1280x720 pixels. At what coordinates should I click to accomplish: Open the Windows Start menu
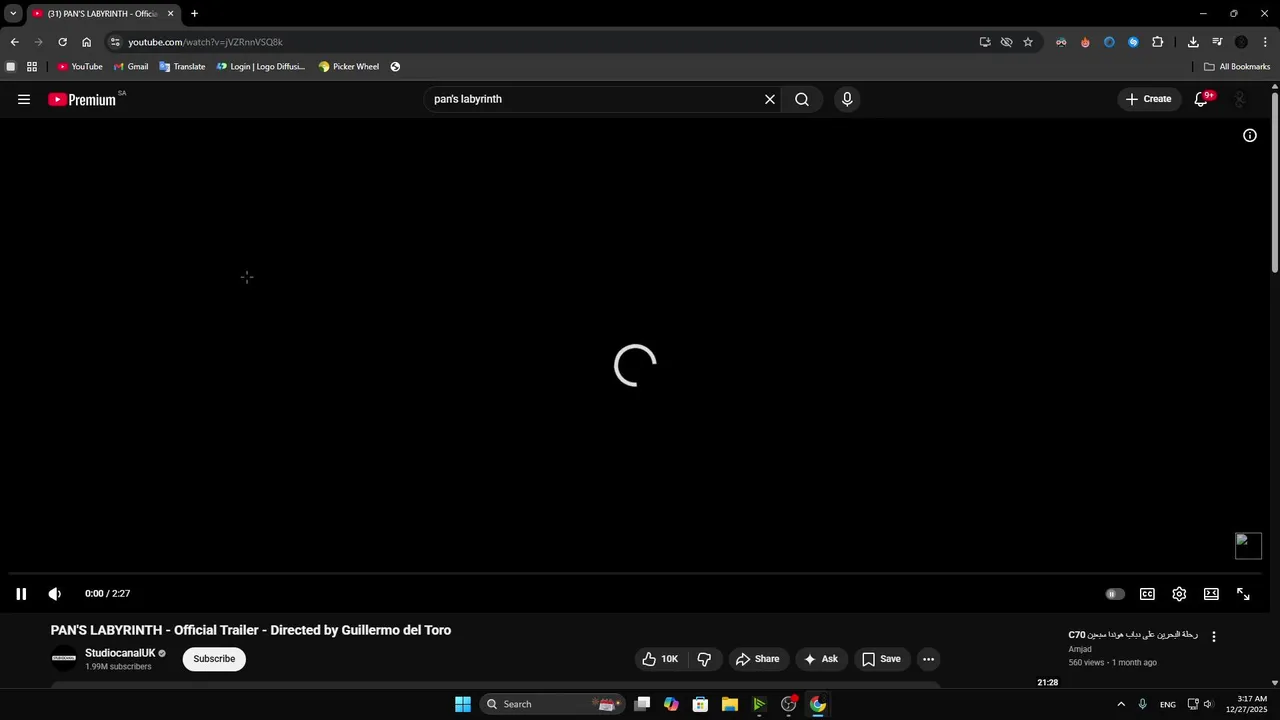(463, 704)
